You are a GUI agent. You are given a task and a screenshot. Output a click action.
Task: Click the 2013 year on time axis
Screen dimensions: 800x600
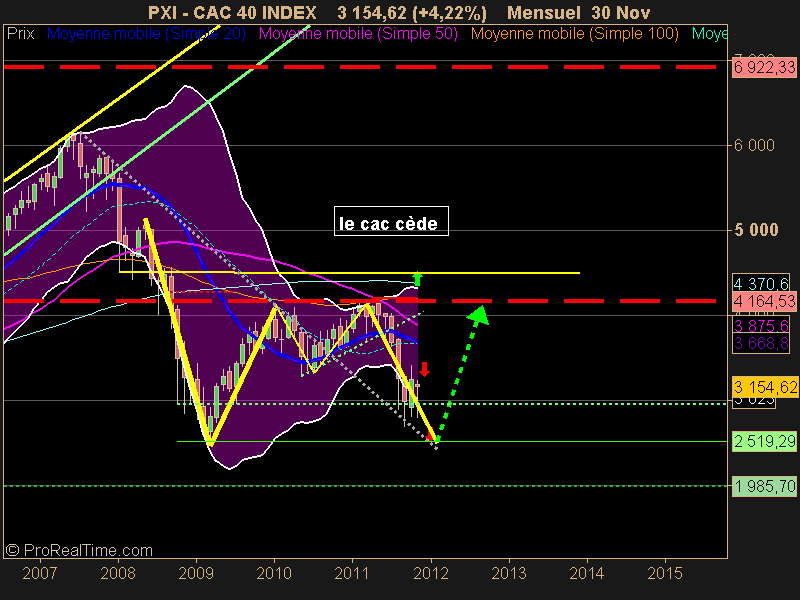coord(509,573)
